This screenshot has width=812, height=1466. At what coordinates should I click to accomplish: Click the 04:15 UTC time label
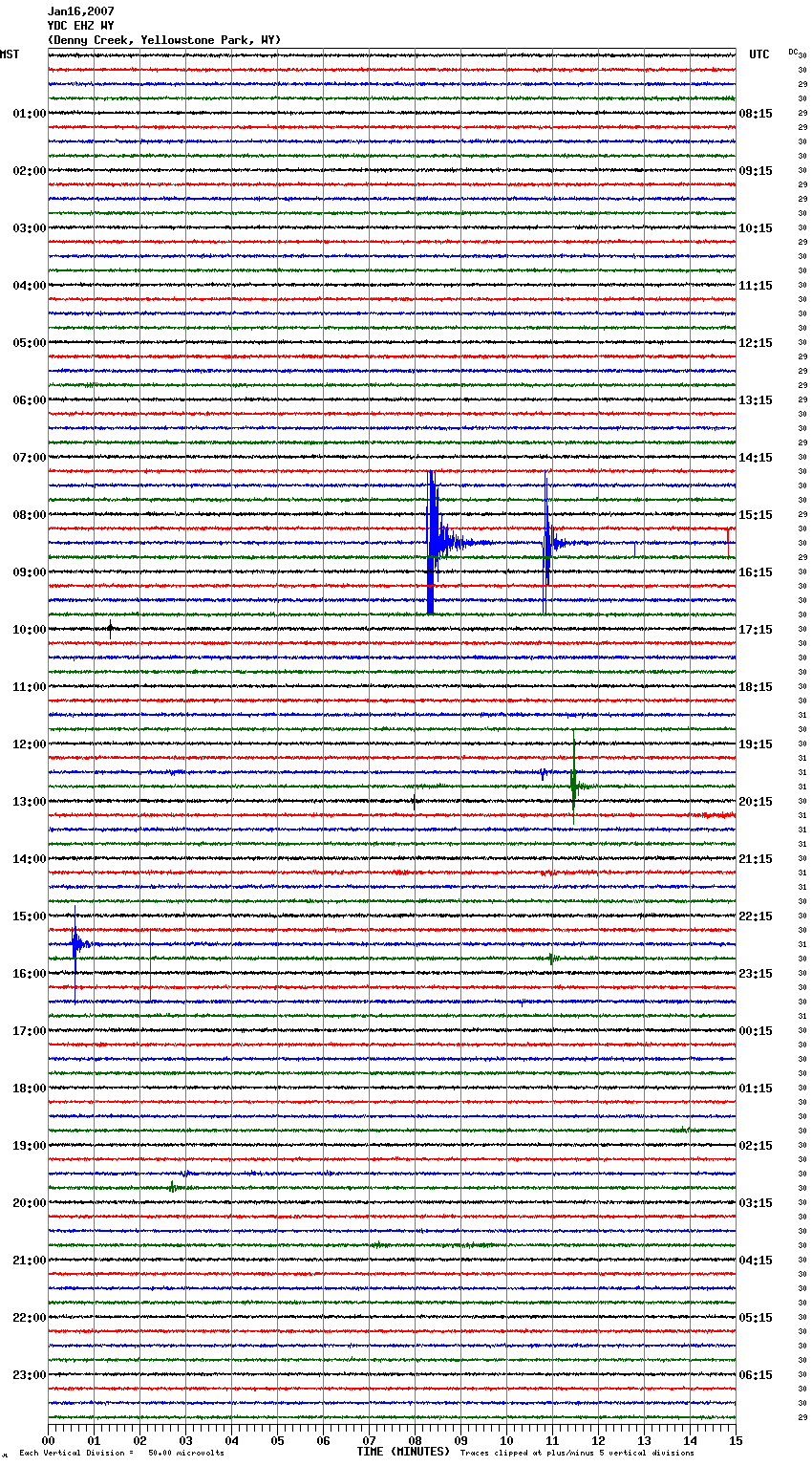click(x=756, y=1261)
